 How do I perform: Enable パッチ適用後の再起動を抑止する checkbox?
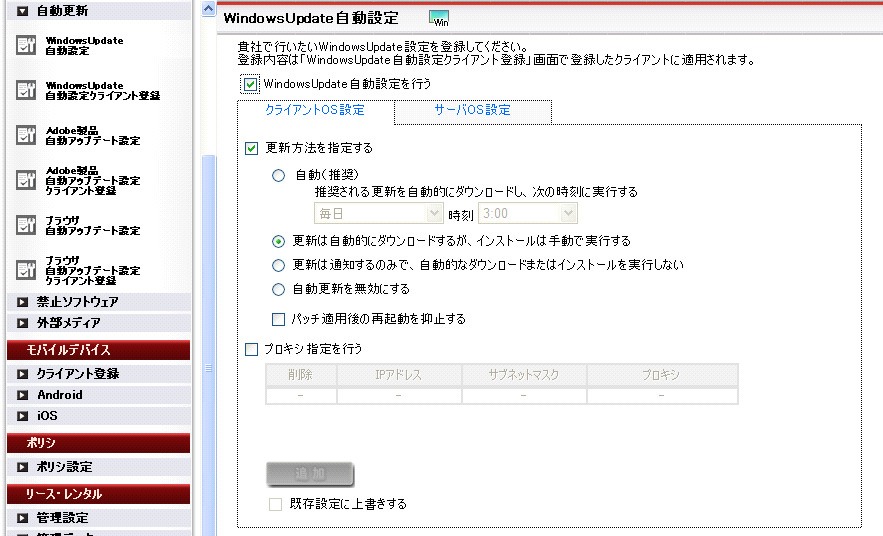(278, 319)
